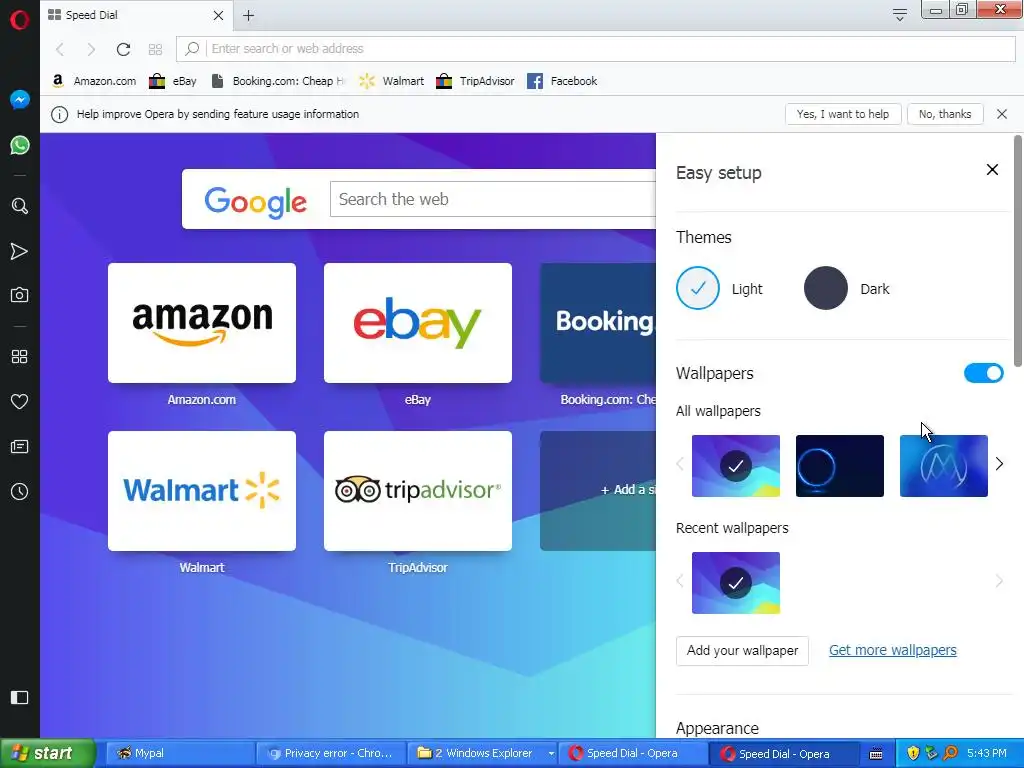
Task: Open the Amazon speed dial tile
Action: coord(202,323)
